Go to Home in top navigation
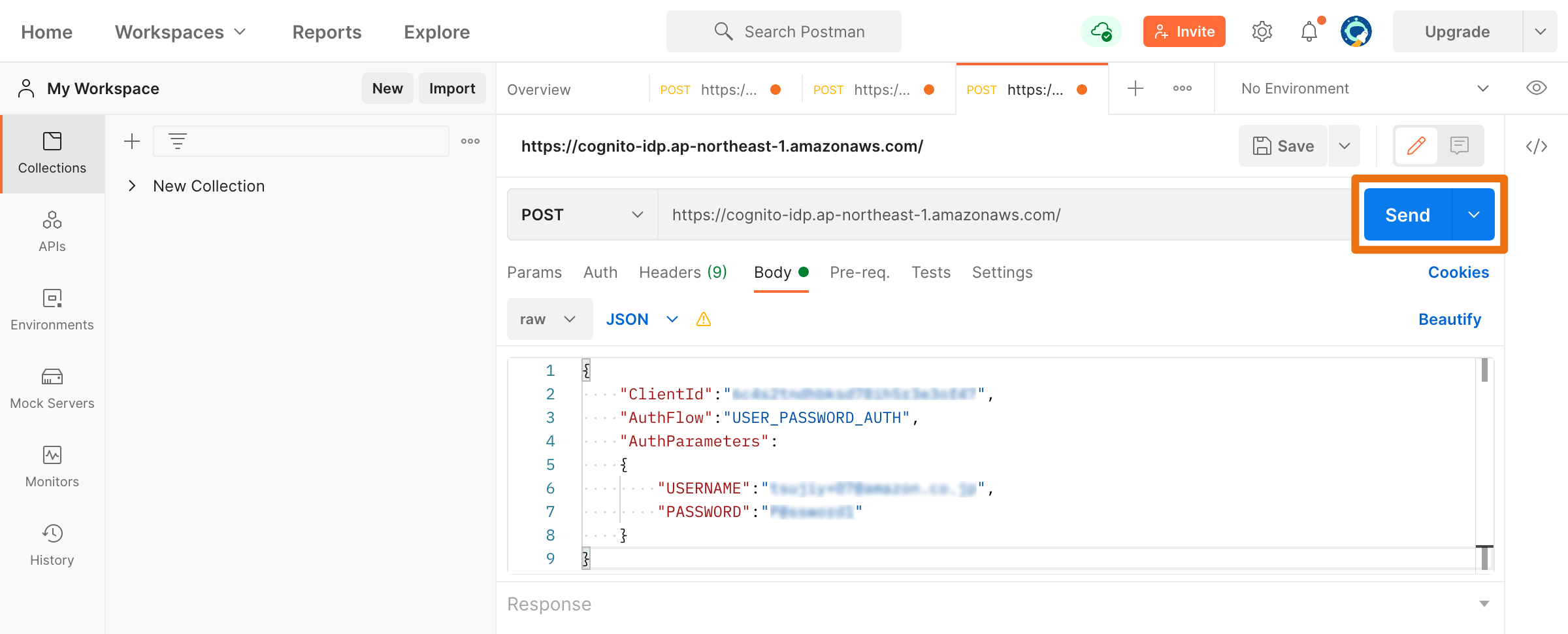Image resolution: width=1568 pixels, height=634 pixels. (x=46, y=31)
